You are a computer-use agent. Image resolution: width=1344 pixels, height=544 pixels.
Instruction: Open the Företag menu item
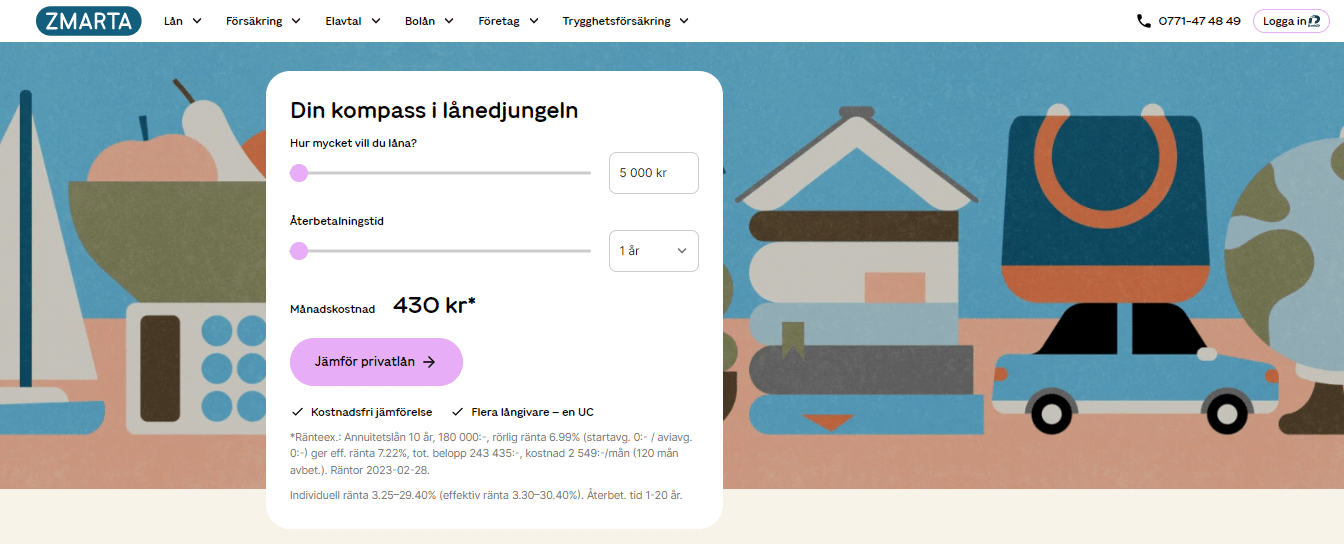point(509,21)
